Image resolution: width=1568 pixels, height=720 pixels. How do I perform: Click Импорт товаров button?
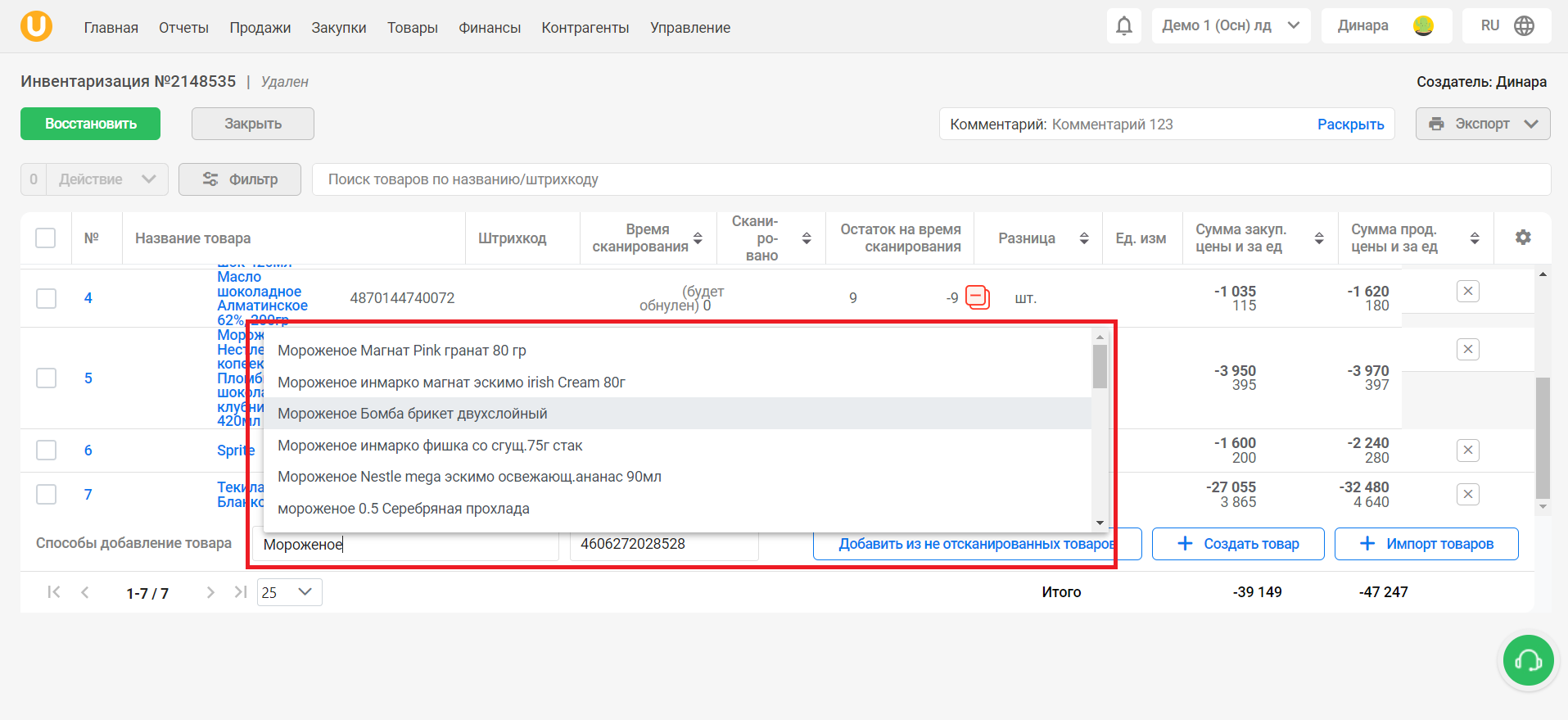[x=1426, y=544]
